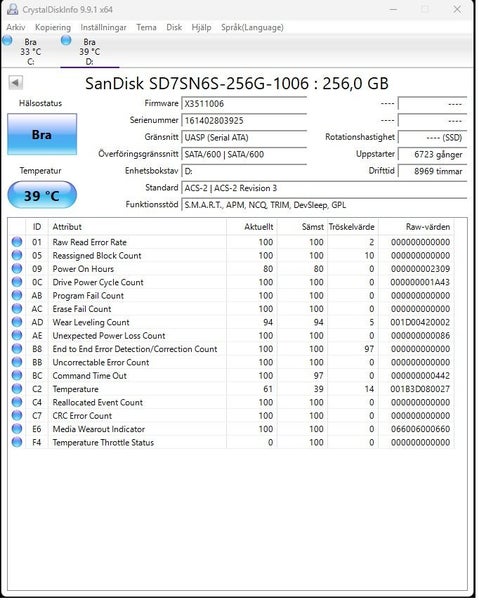479x600 pixels.
Task: Open the Kopiering menu
Action: pos(53,28)
